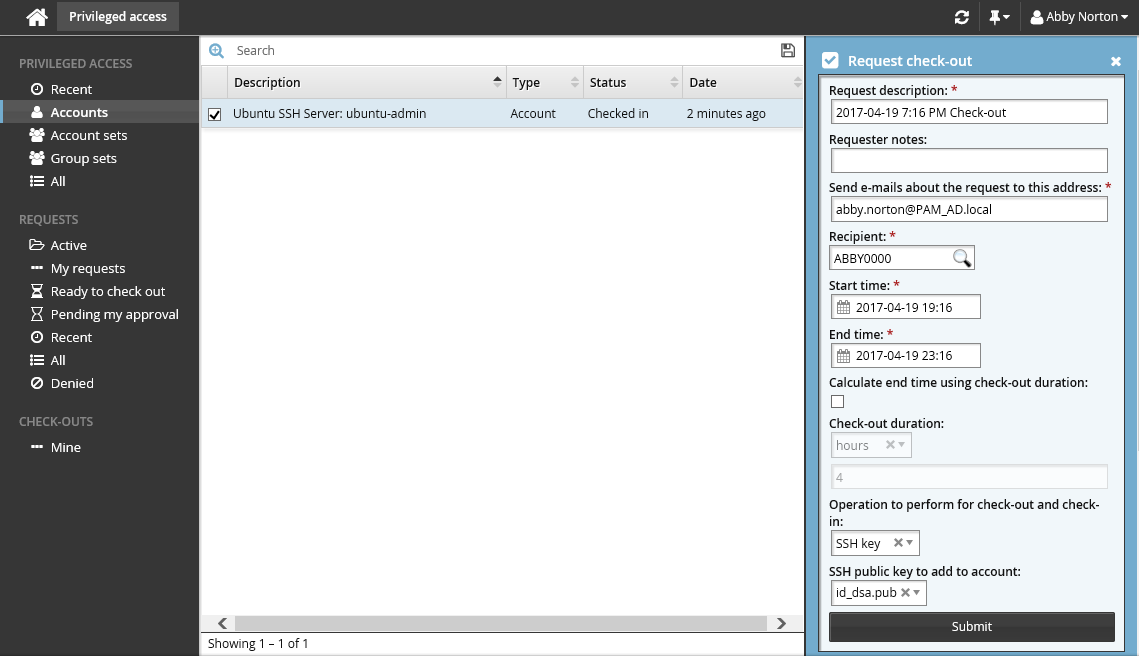Screen dimensions: 1139x656
Task: Open Pending my approval requests
Action: point(114,314)
